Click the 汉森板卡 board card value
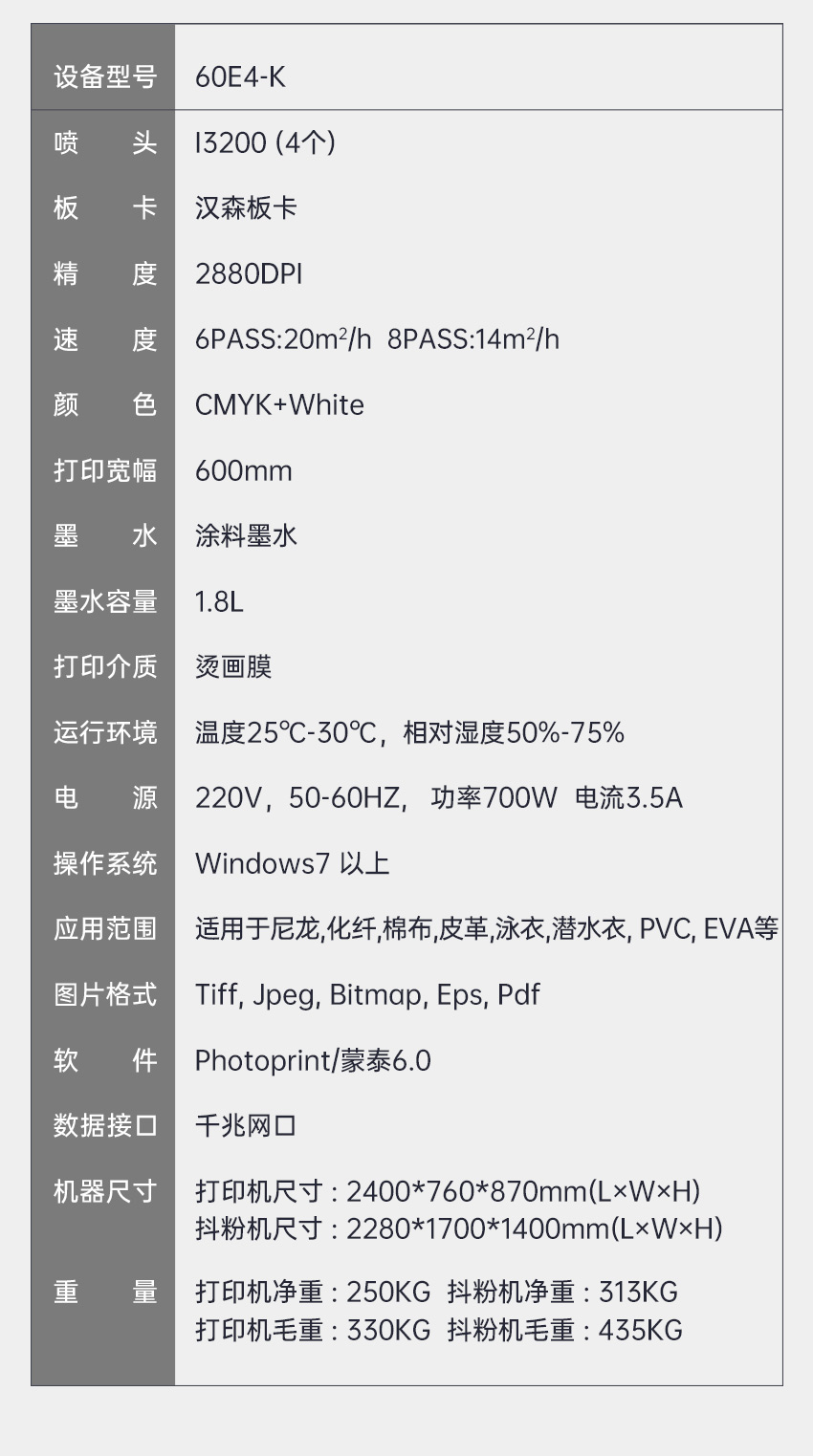 tap(246, 208)
